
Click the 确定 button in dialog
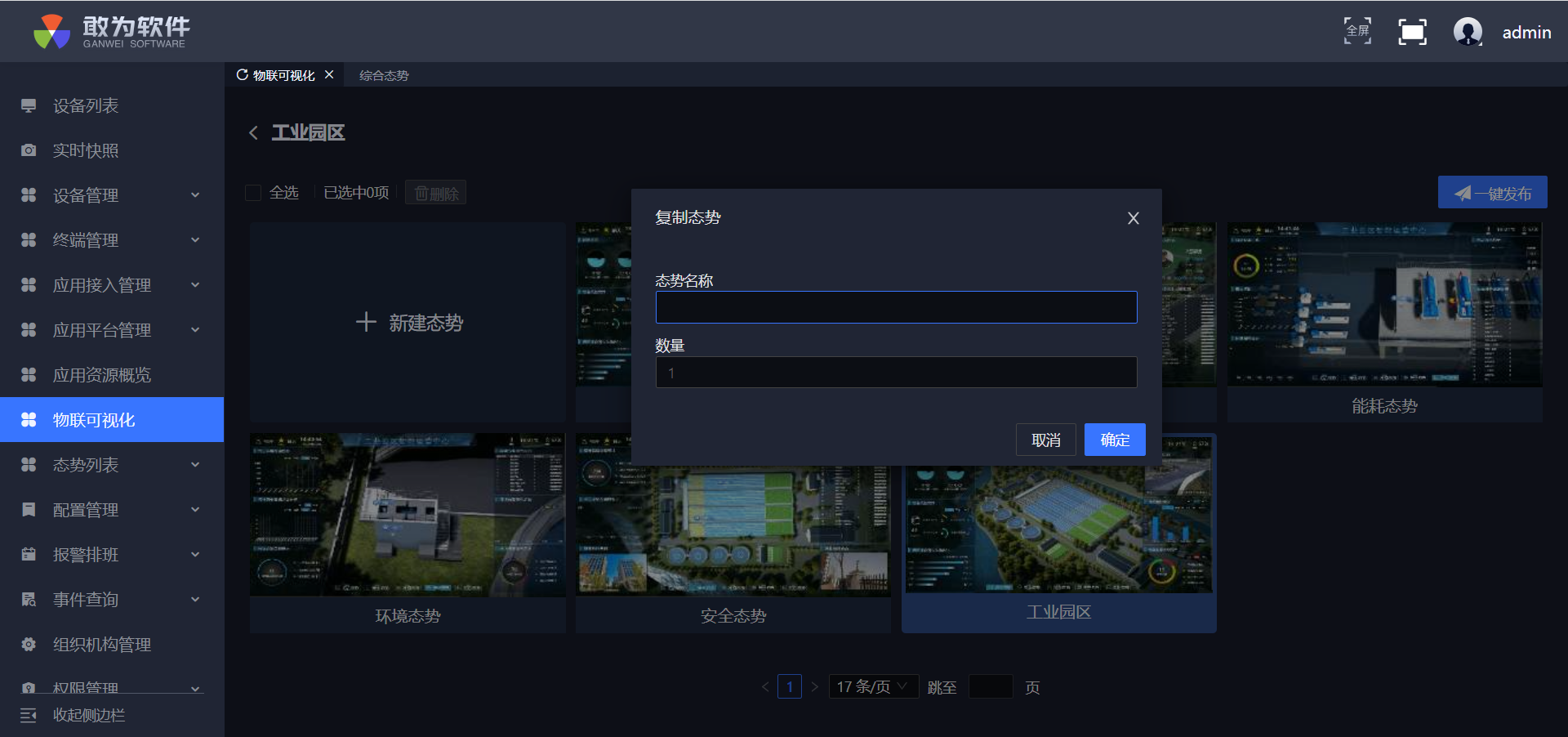1114,440
